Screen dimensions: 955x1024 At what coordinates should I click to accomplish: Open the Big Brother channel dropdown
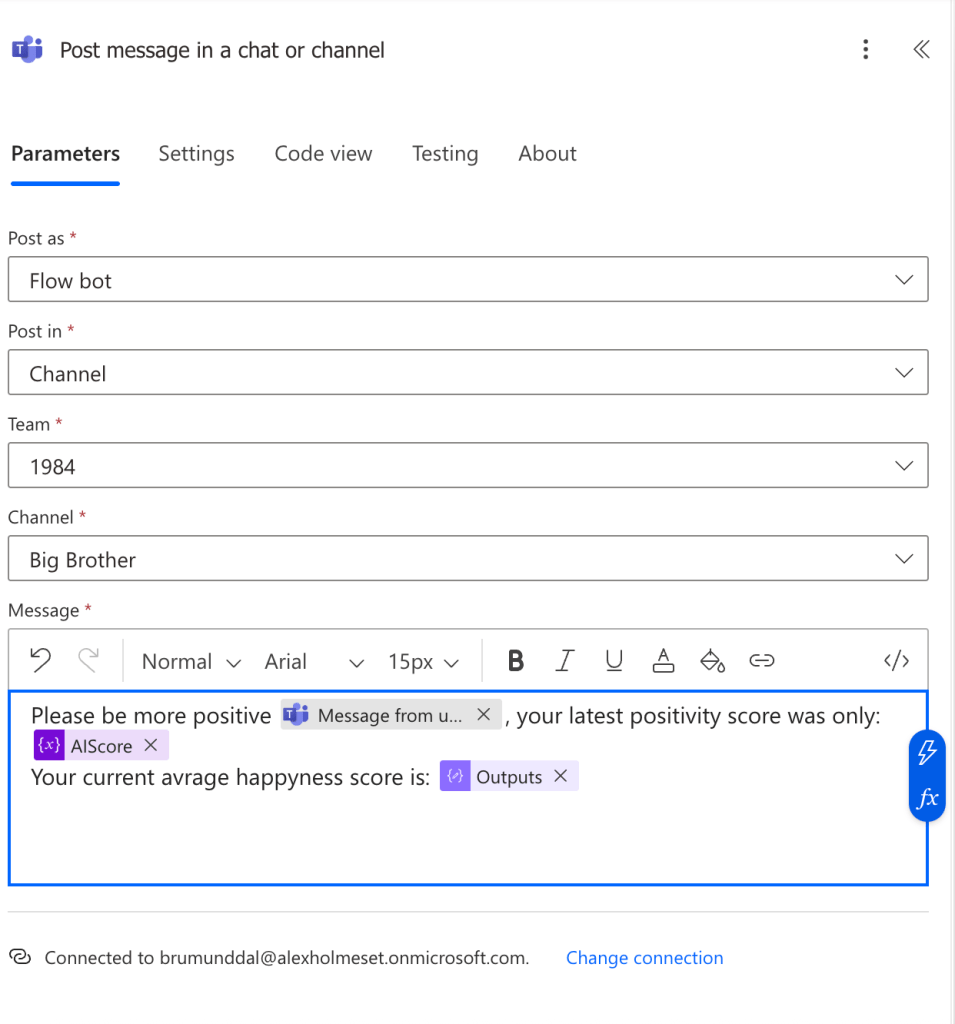[467, 560]
